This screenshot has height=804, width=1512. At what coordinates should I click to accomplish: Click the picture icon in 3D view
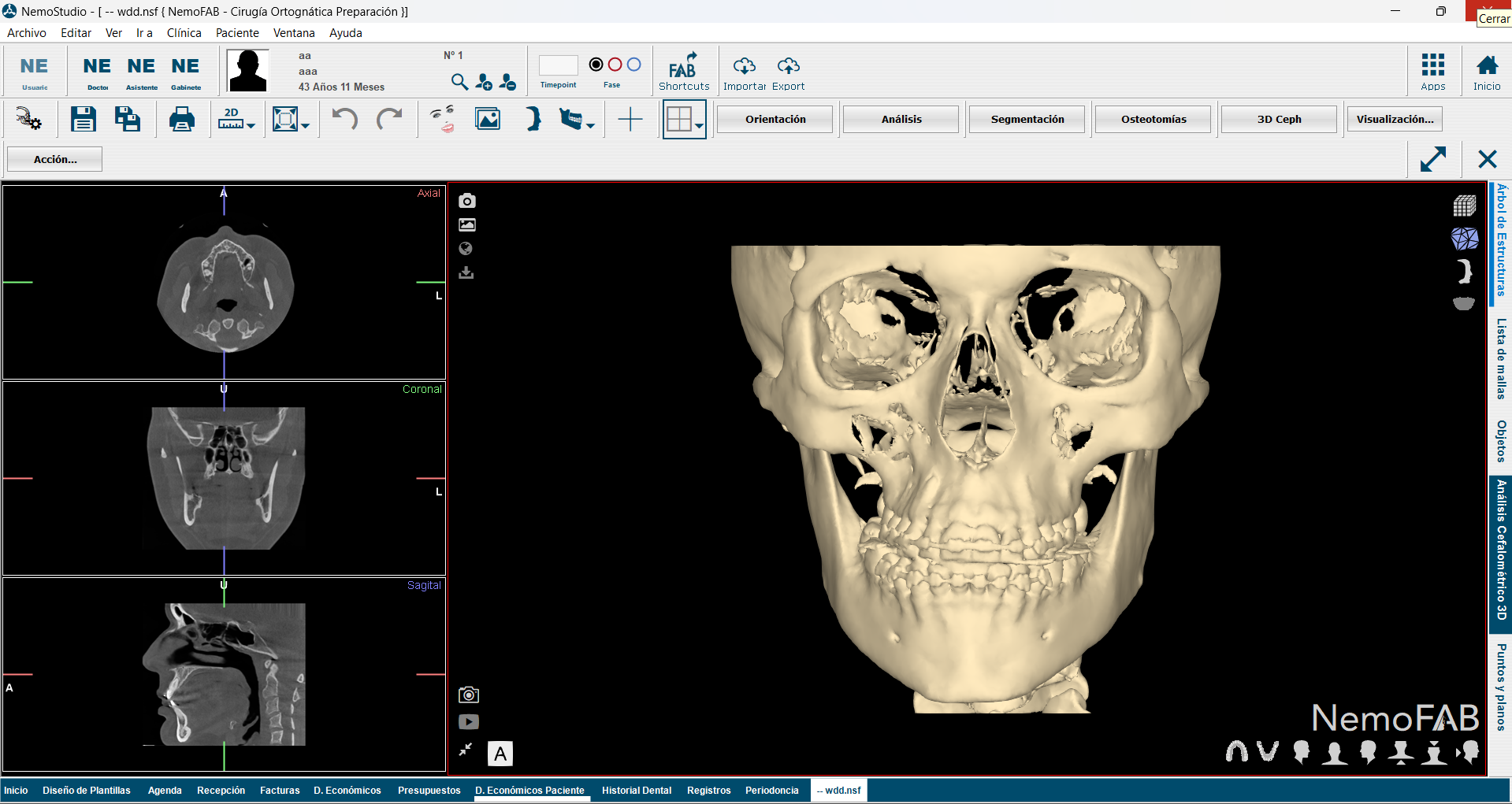[x=467, y=224]
